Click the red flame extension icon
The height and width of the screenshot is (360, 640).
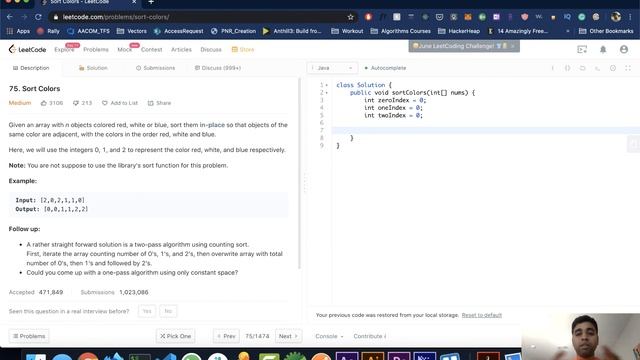[368, 17]
